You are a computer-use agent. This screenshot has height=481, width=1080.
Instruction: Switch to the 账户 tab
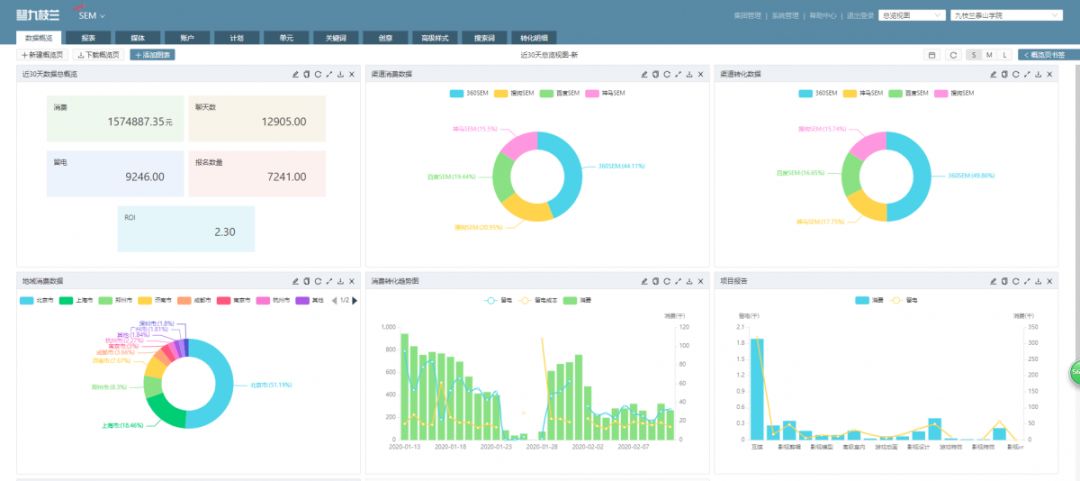187,38
